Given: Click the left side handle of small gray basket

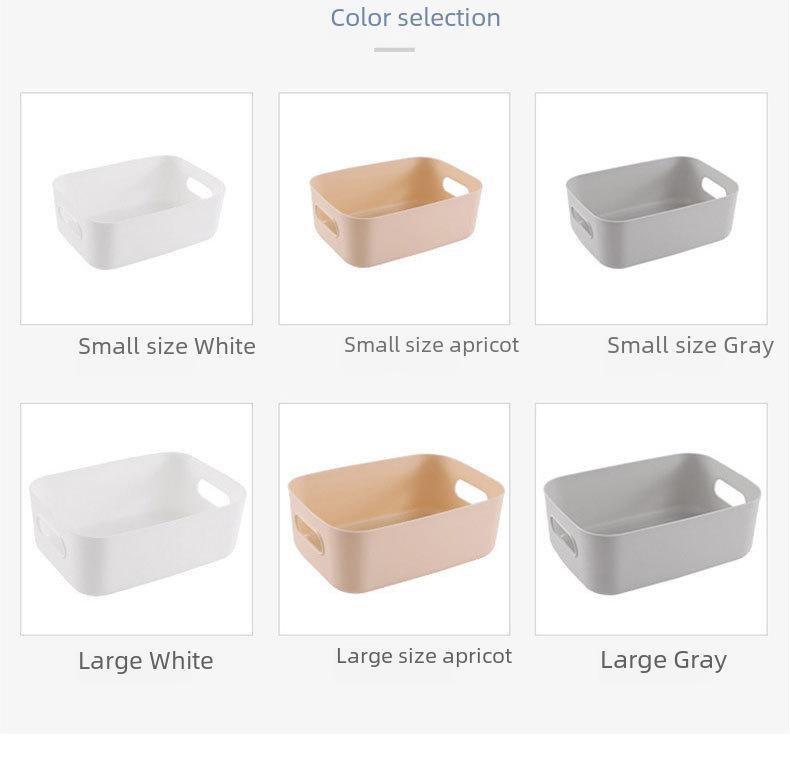Looking at the screenshot, I should pos(581,223).
